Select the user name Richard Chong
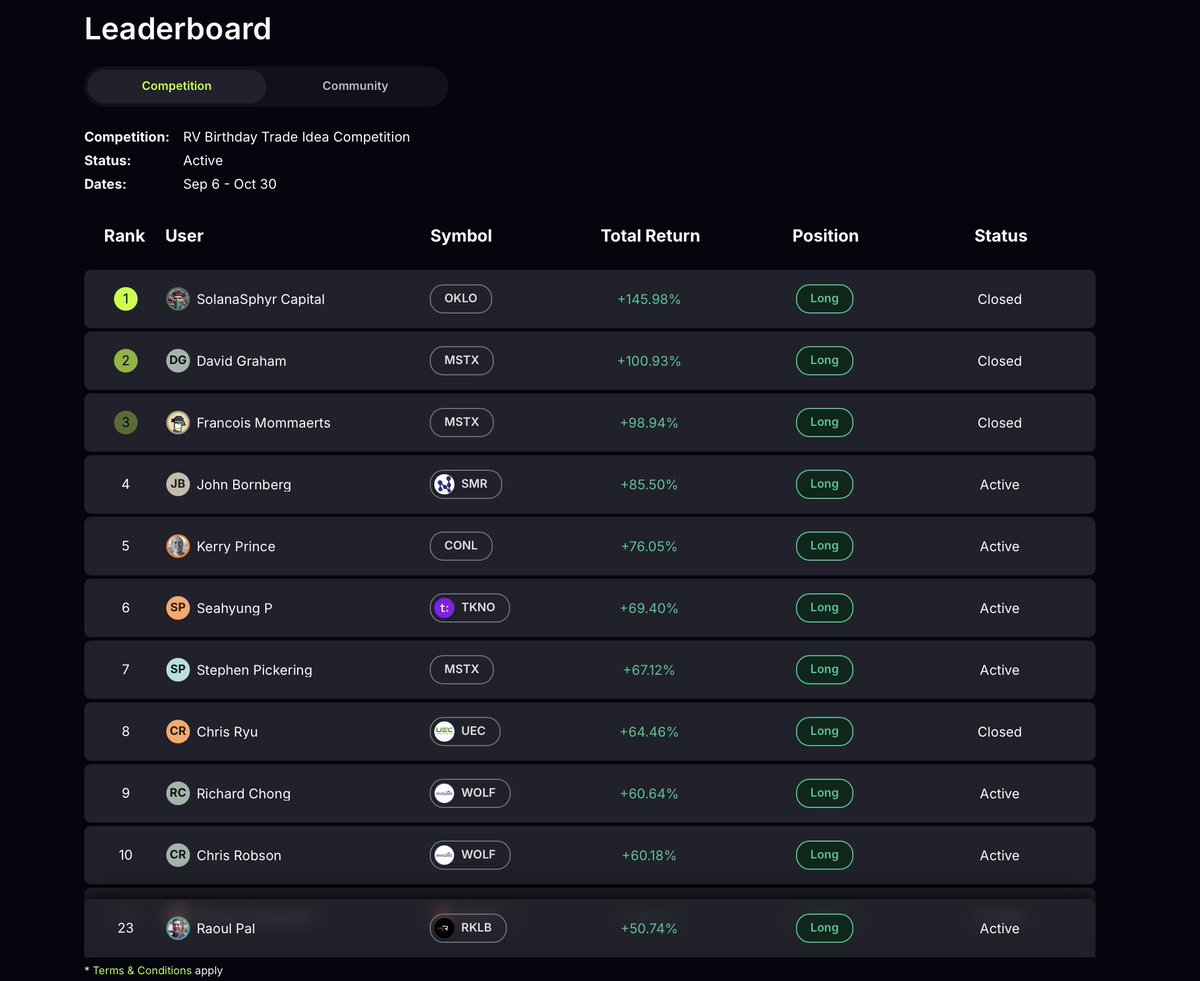 pos(243,794)
